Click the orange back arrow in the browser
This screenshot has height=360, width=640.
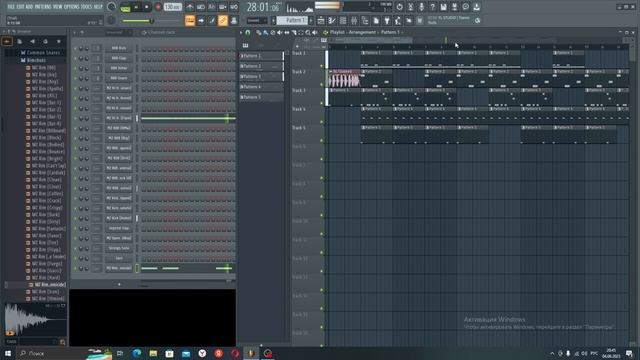(x=7, y=41)
